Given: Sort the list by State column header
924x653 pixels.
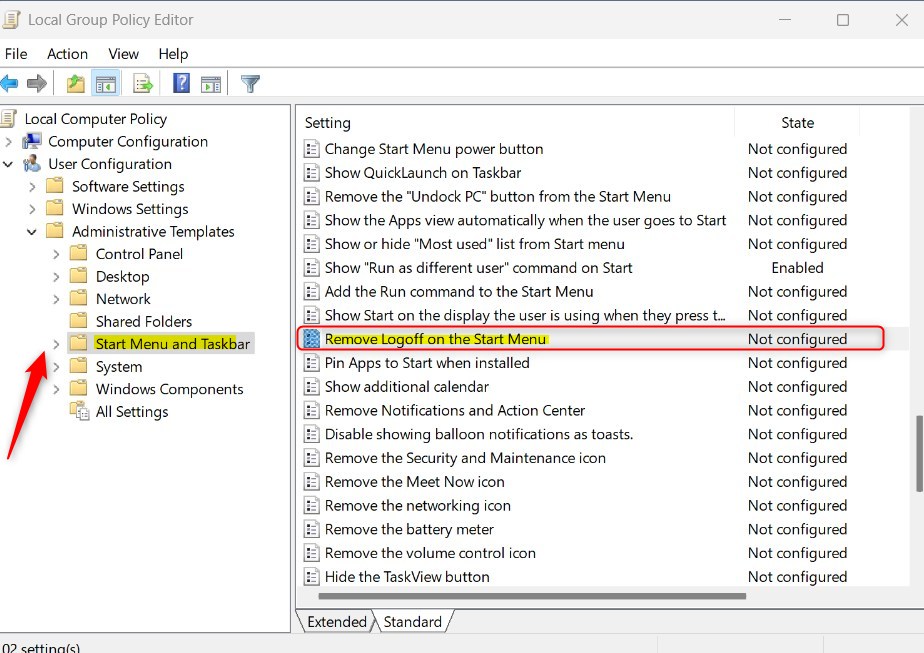Looking at the screenshot, I should click(797, 123).
